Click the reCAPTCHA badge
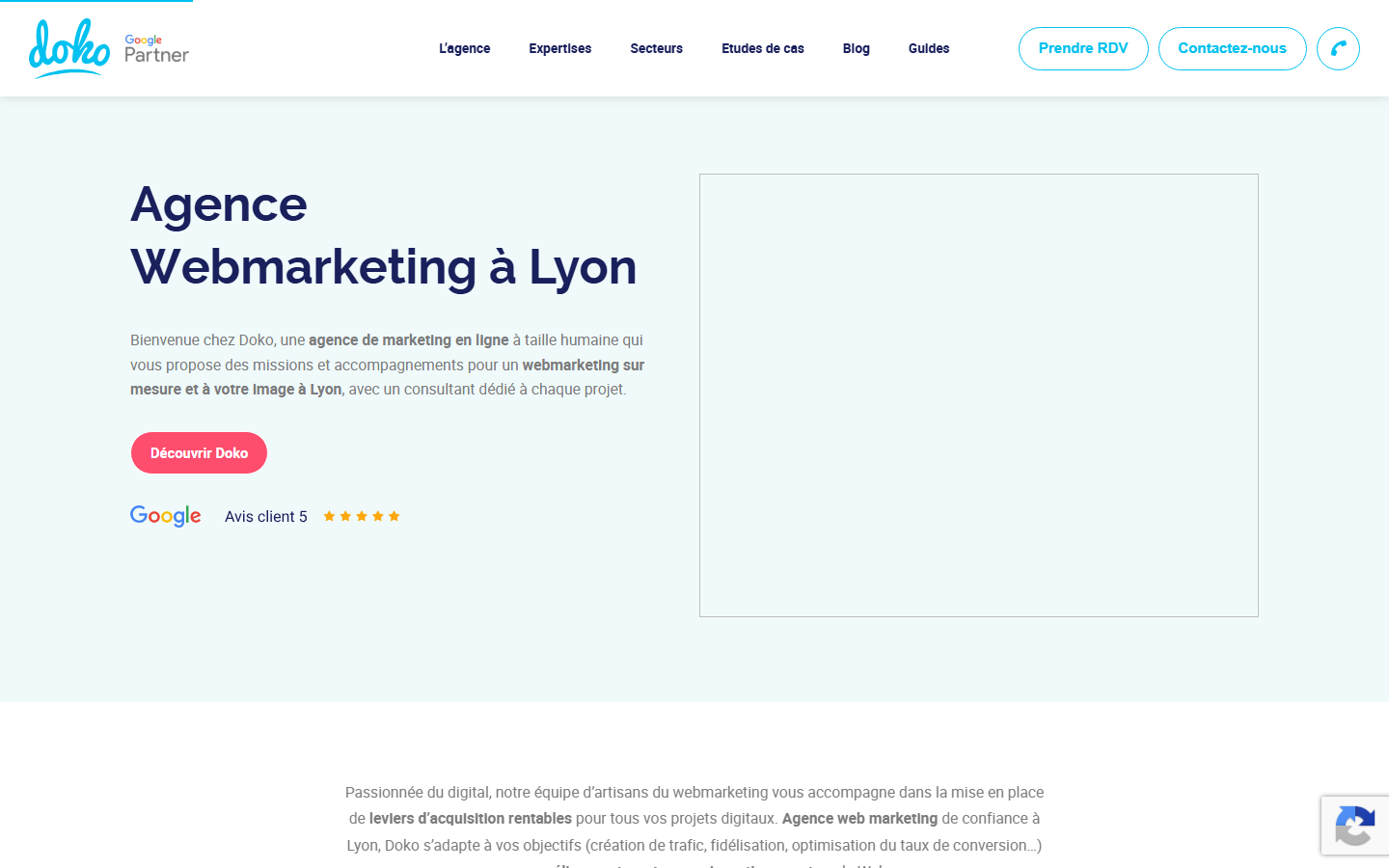 click(x=1355, y=826)
